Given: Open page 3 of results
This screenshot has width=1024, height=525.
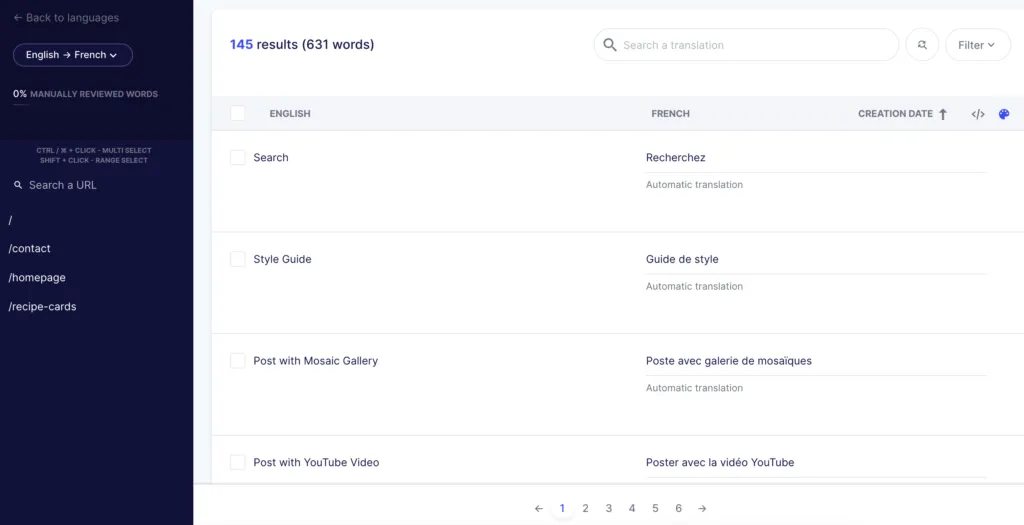Looking at the screenshot, I should coord(609,508).
